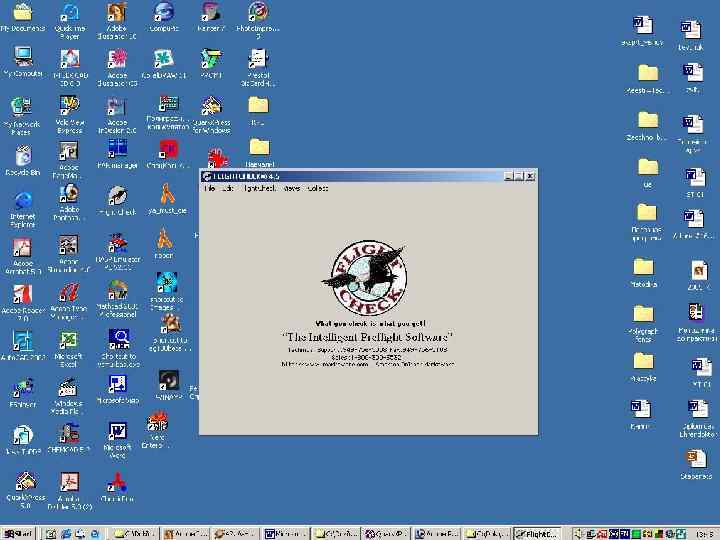Minimize the FlightCheck window

pos(508,176)
